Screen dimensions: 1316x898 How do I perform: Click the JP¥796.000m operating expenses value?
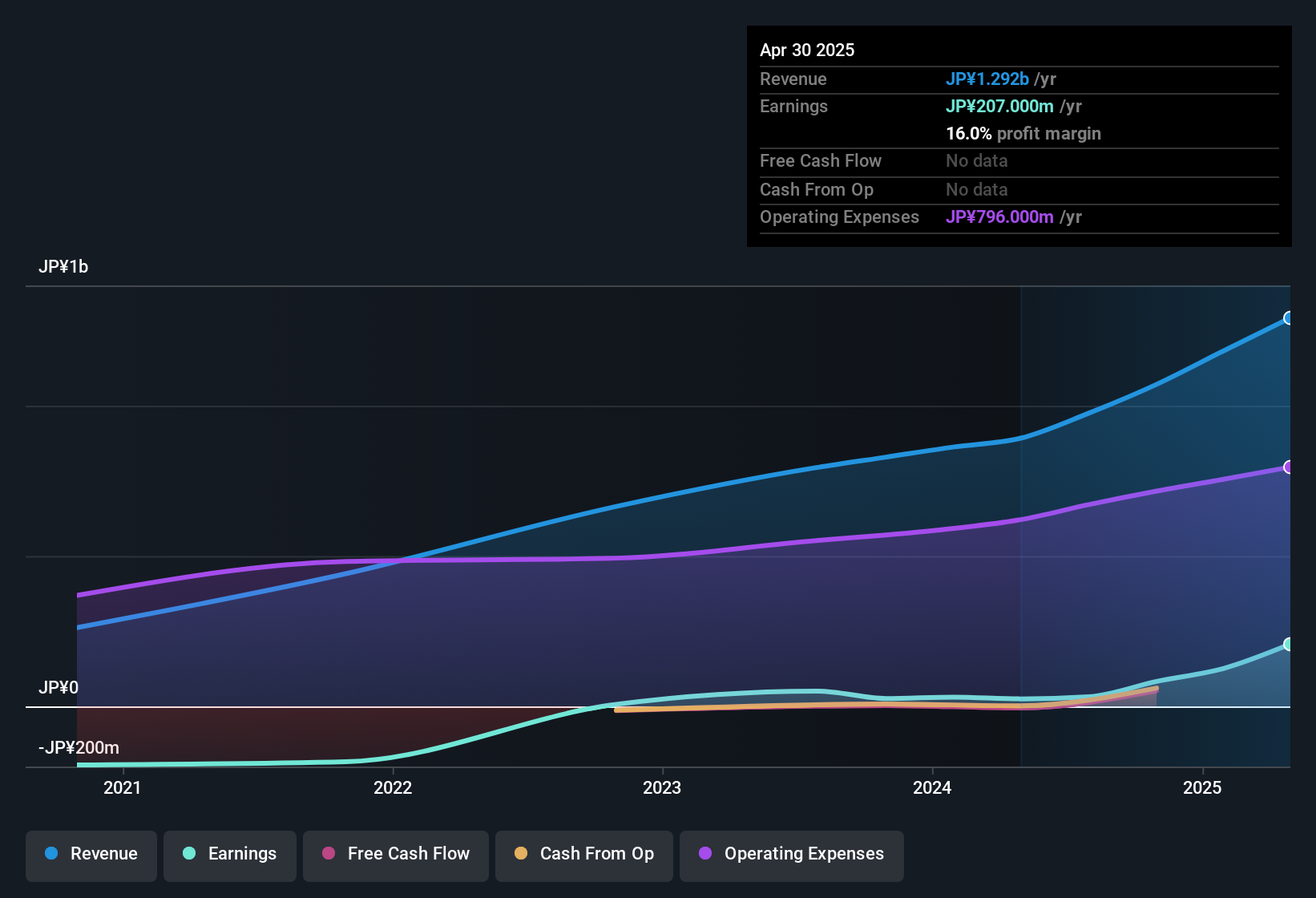click(999, 217)
